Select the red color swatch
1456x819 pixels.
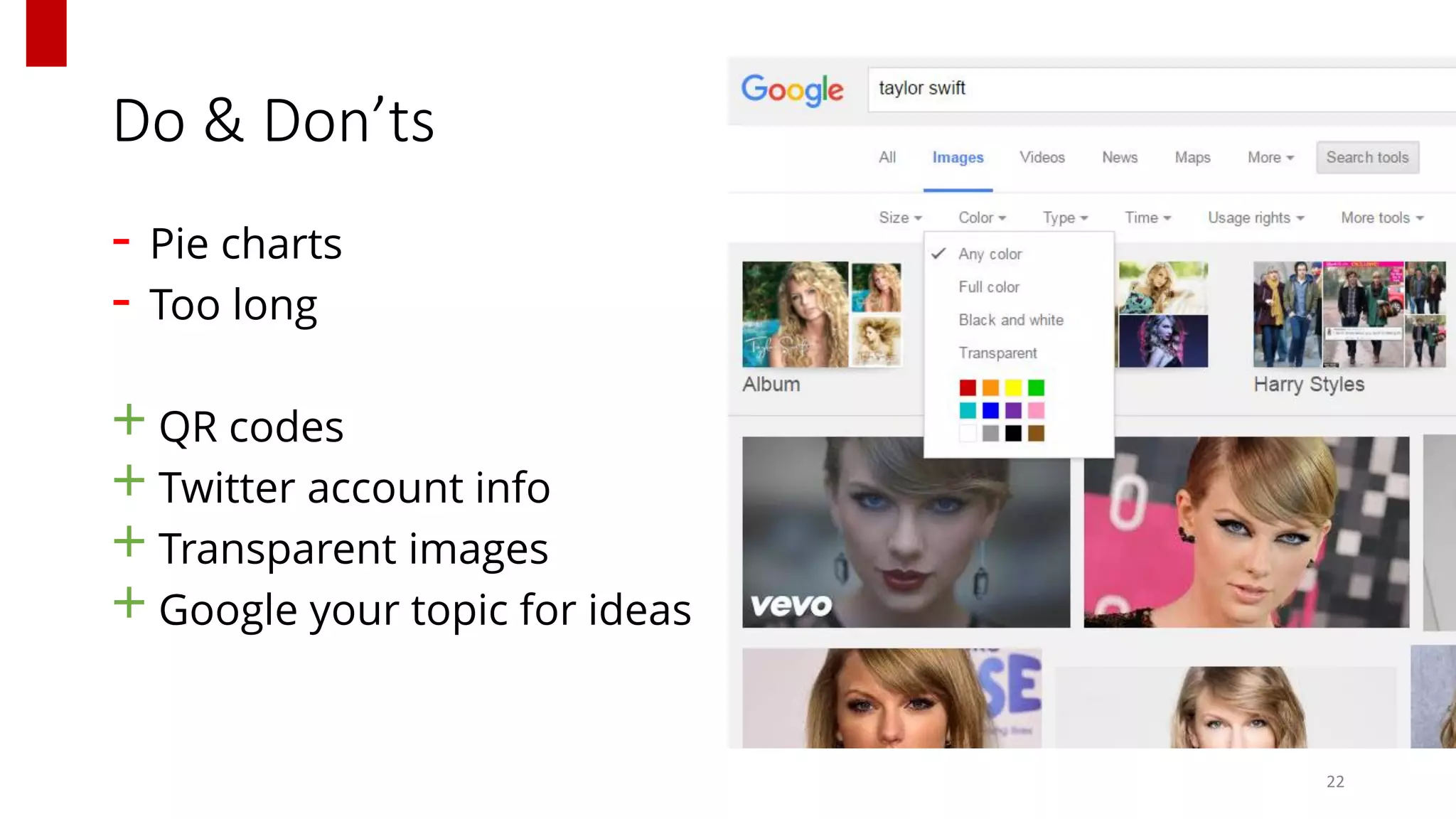point(968,387)
